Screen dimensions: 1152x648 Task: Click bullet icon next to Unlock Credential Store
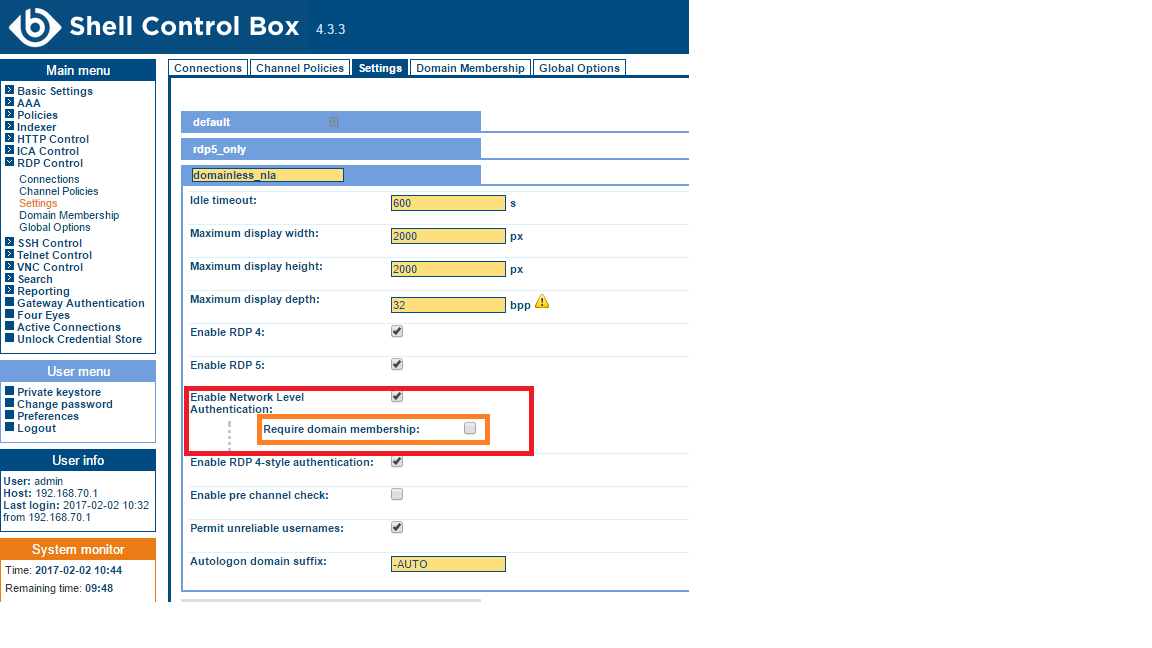click(9, 339)
